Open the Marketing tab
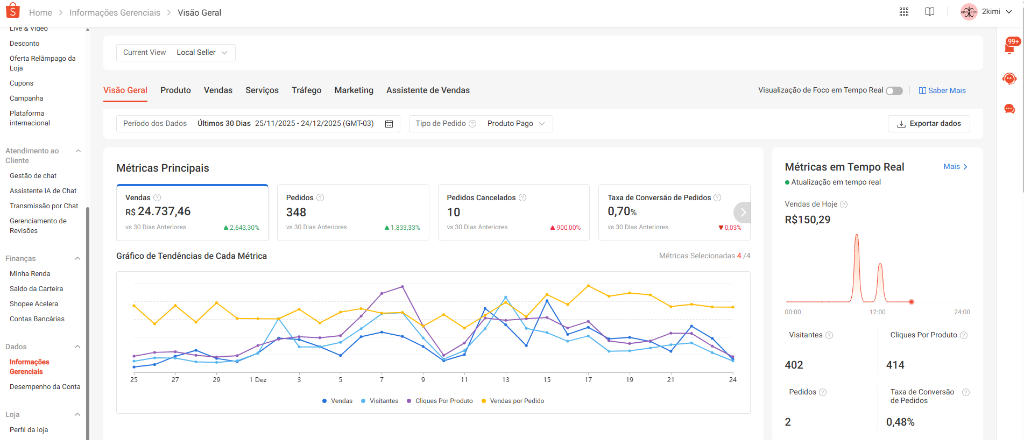Viewport: 1024px width, 440px height. coord(353,90)
